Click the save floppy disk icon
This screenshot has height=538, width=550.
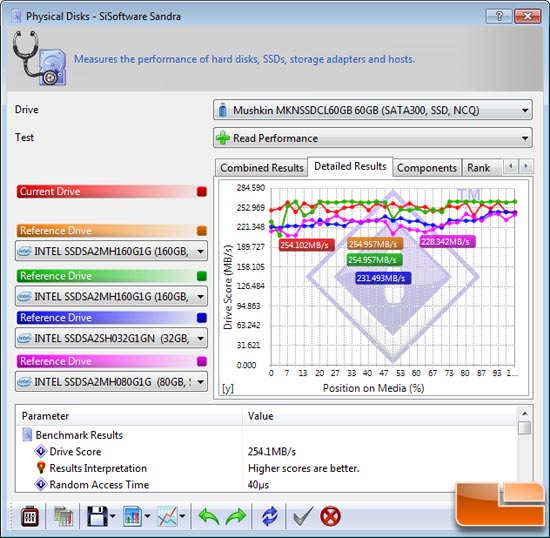(x=97, y=516)
